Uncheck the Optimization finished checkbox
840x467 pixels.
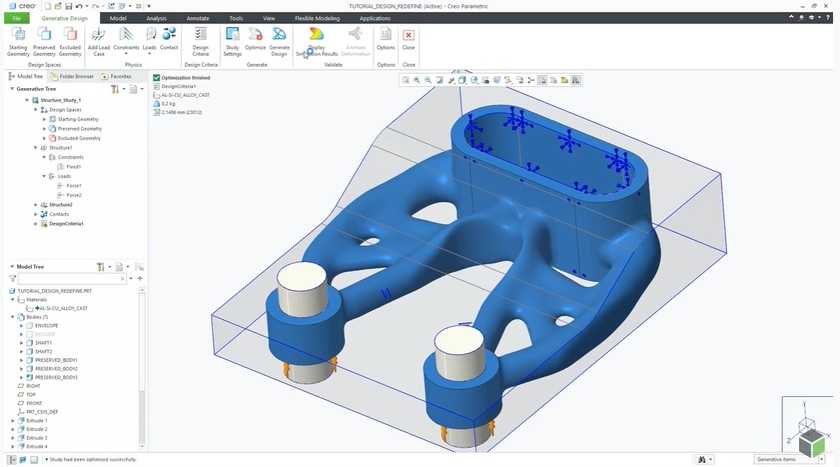(157, 77)
